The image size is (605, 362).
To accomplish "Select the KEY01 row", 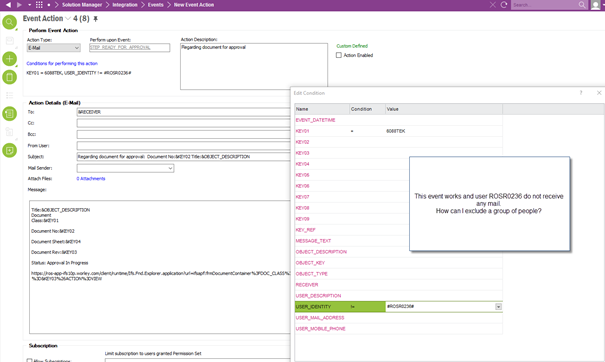I will 399,131.
